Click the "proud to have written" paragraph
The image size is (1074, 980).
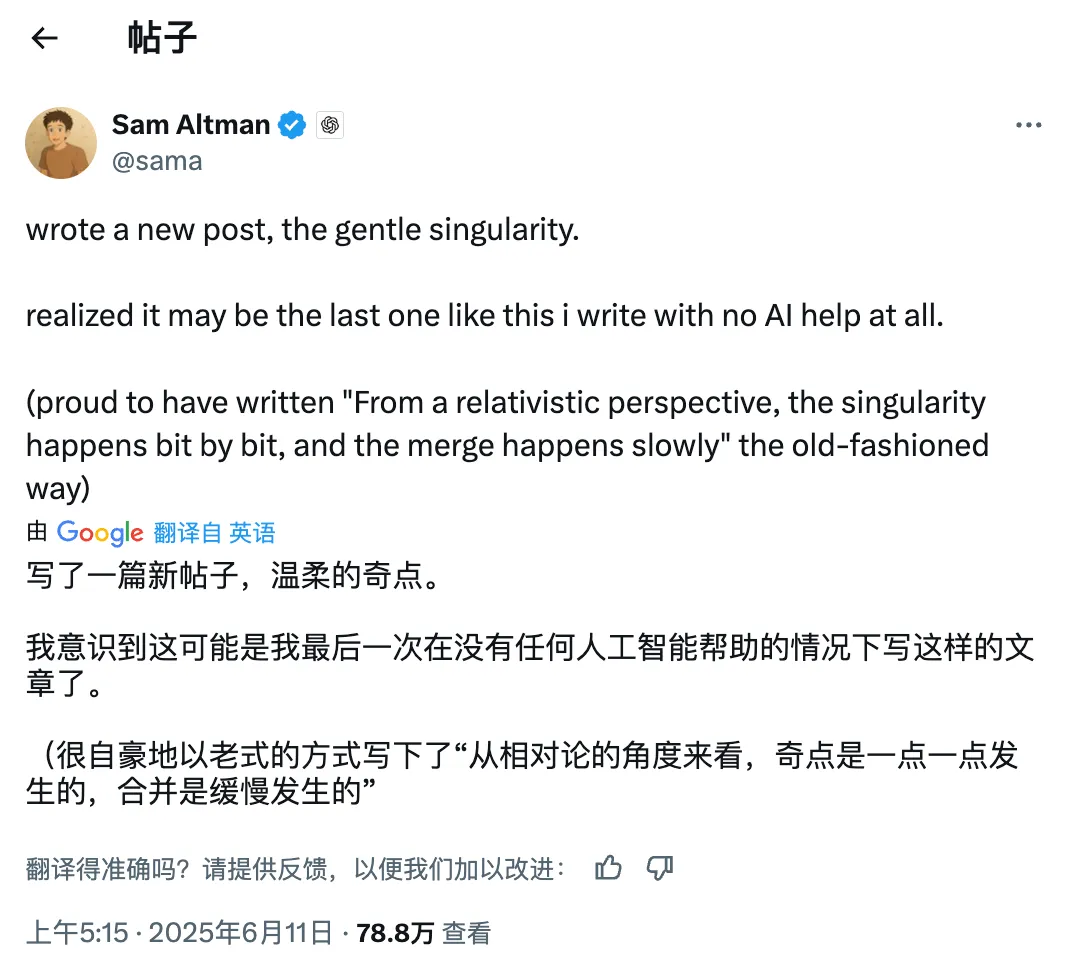[506, 445]
